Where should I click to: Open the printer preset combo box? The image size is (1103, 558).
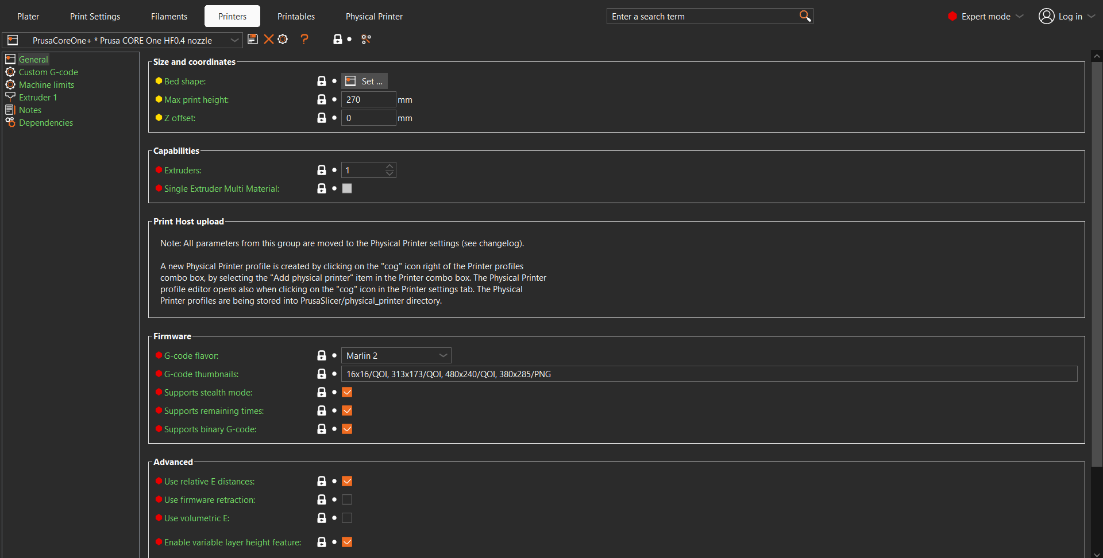tap(123, 41)
